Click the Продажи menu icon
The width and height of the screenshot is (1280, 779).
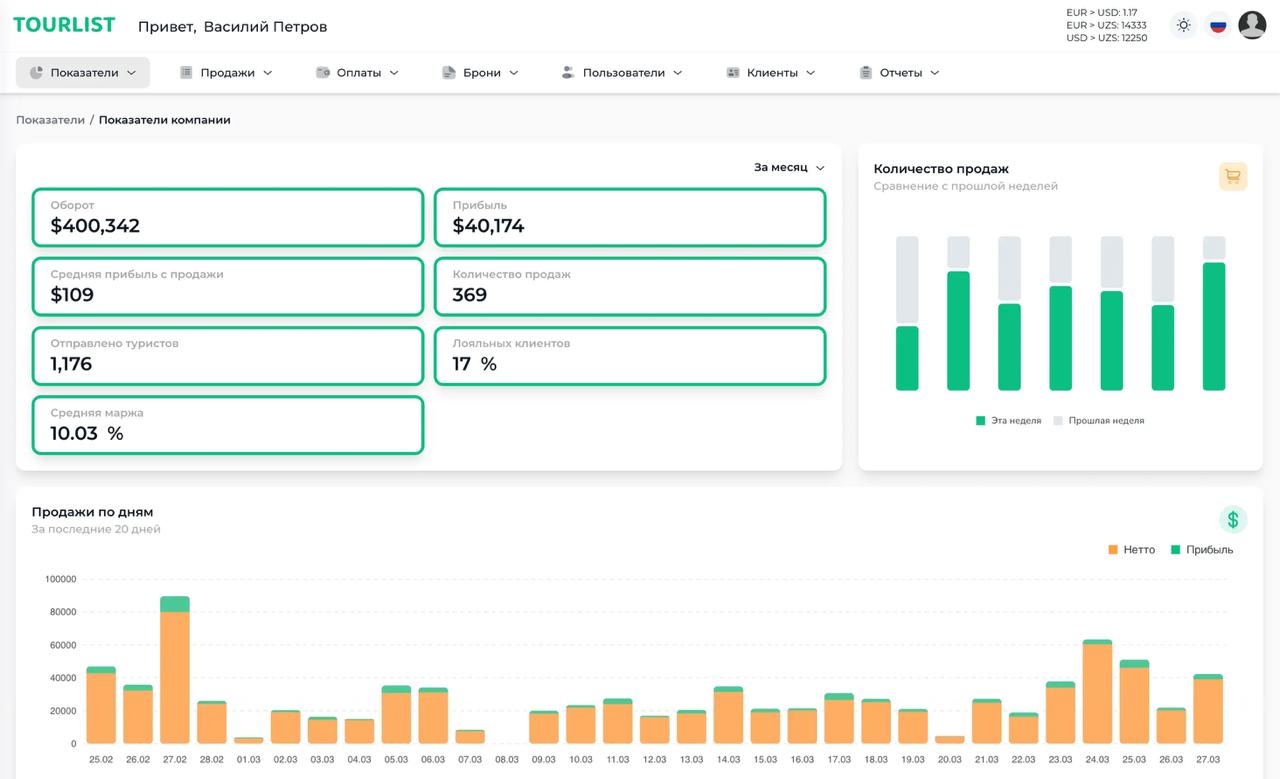186,73
